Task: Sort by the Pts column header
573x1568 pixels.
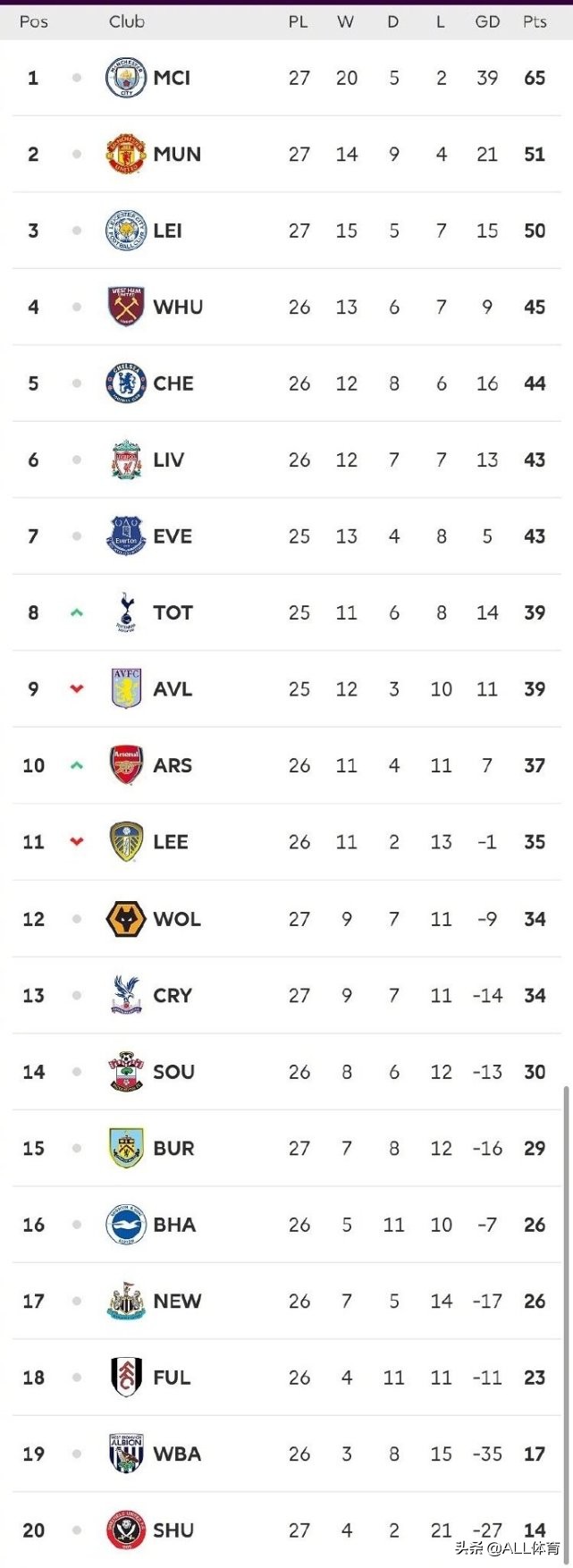Action: point(535,21)
